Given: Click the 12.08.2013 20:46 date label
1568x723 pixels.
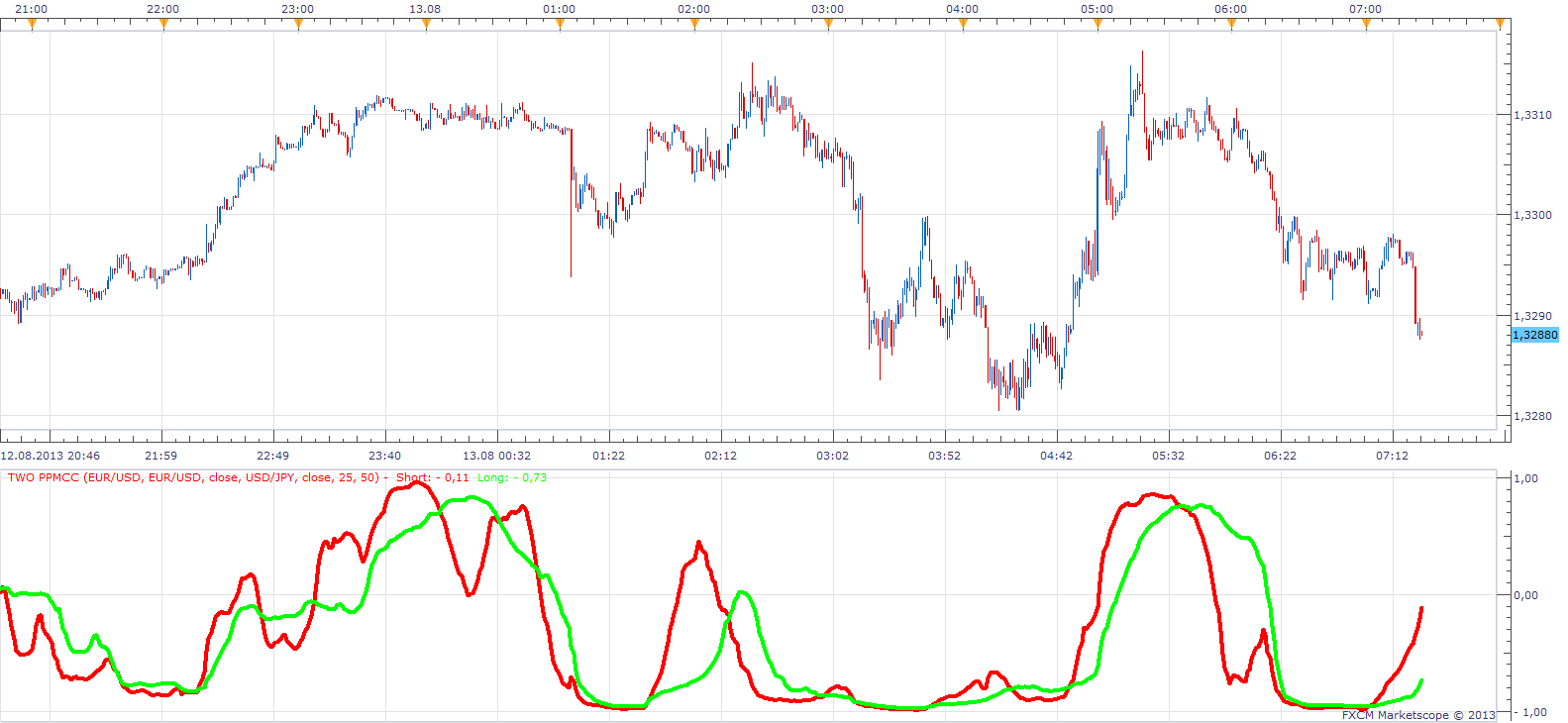Looking at the screenshot, I should coord(51,456).
